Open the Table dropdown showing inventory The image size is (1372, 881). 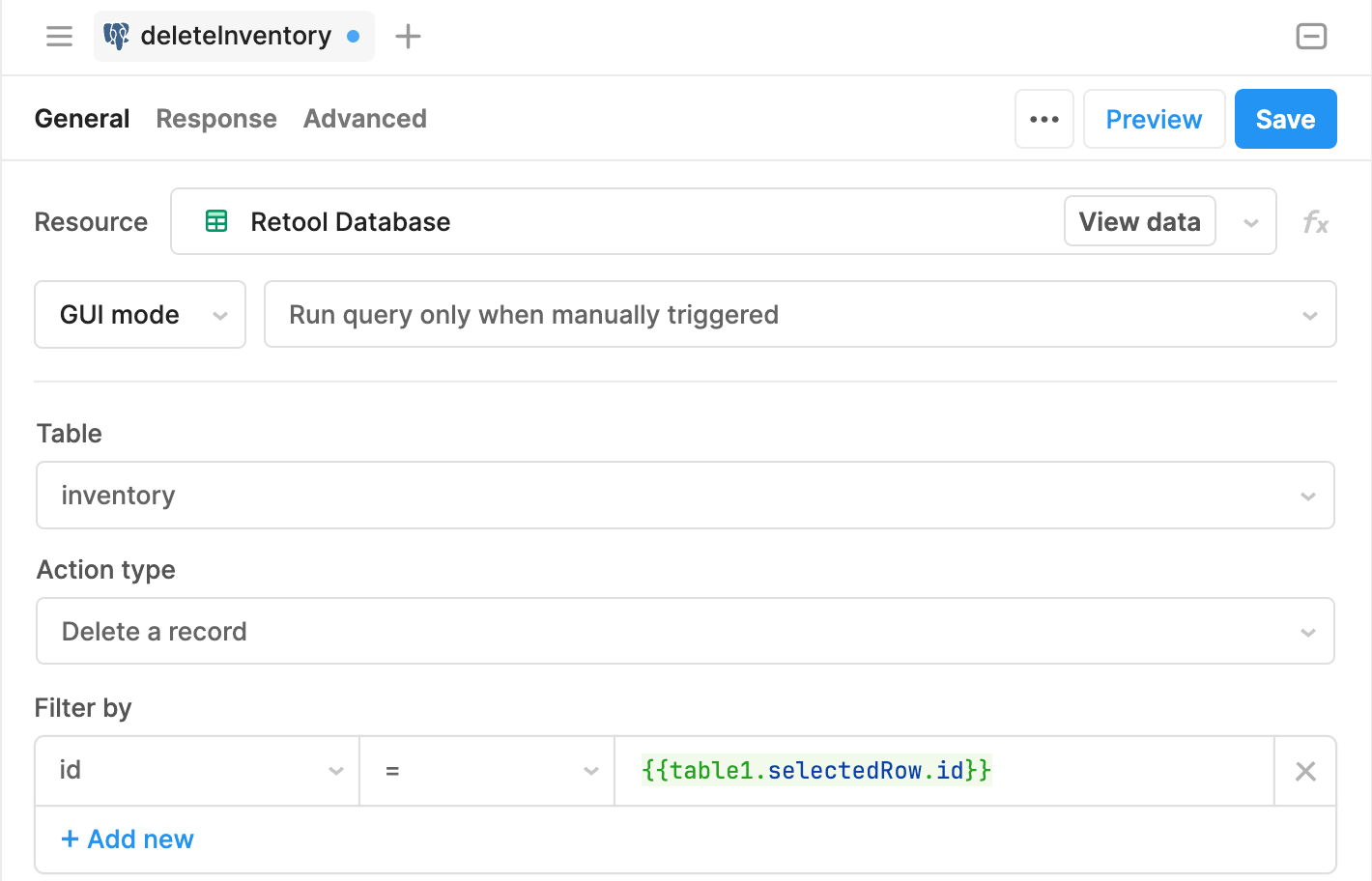(685, 496)
